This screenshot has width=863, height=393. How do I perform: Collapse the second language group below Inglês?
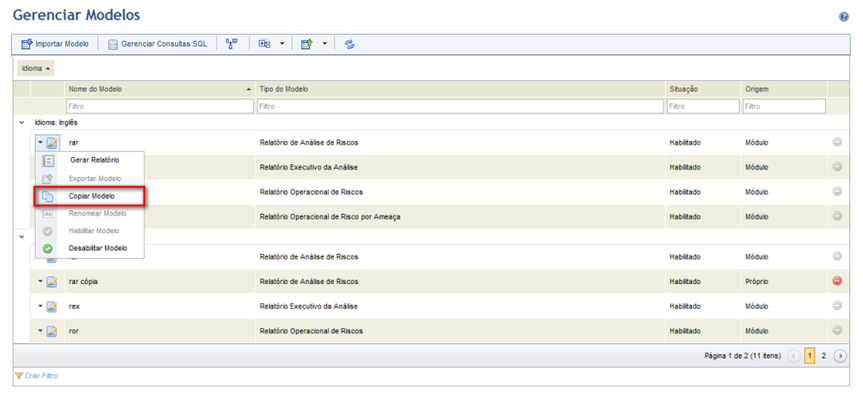pos(21,237)
